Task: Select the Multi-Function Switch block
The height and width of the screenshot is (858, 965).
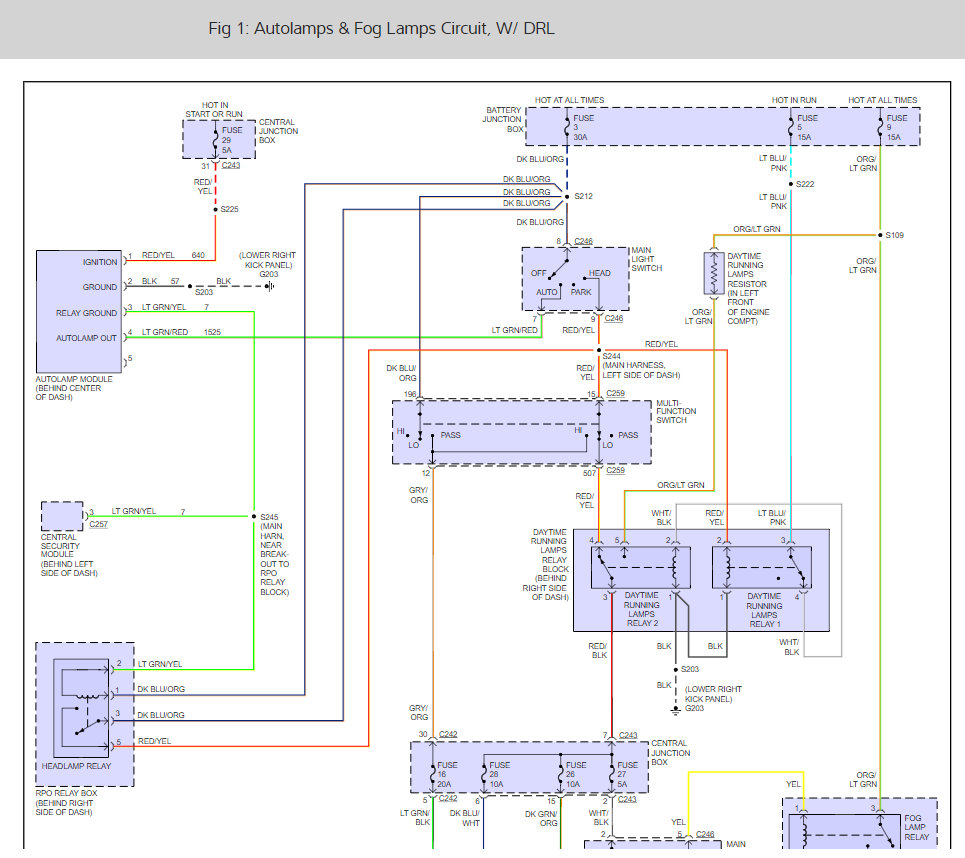Action: point(522,432)
